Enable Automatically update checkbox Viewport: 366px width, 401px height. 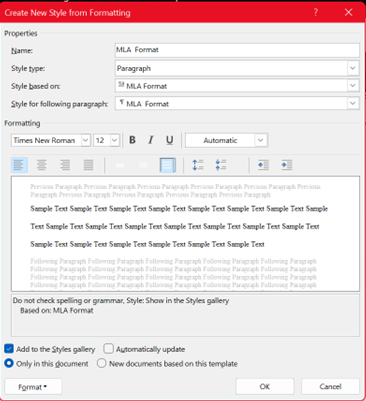(108, 349)
